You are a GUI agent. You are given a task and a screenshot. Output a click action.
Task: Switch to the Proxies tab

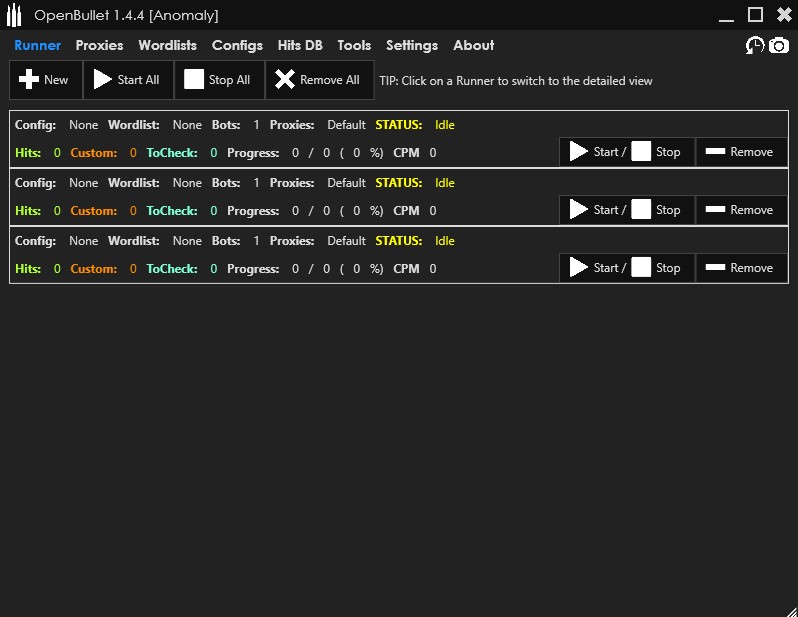click(99, 45)
